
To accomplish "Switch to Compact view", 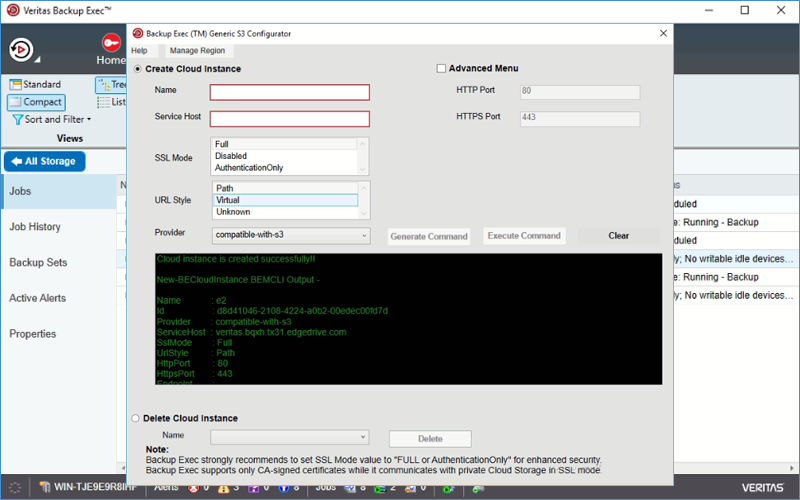I will click(x=36, y=102).
